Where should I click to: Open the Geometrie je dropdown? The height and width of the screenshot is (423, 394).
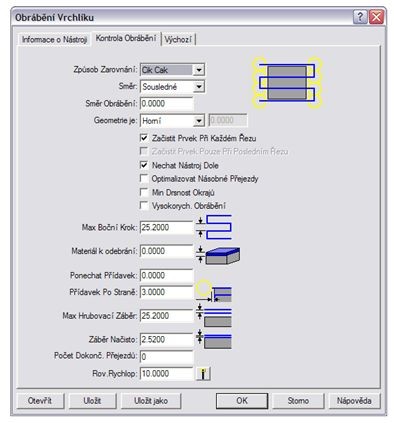point(199,121)
